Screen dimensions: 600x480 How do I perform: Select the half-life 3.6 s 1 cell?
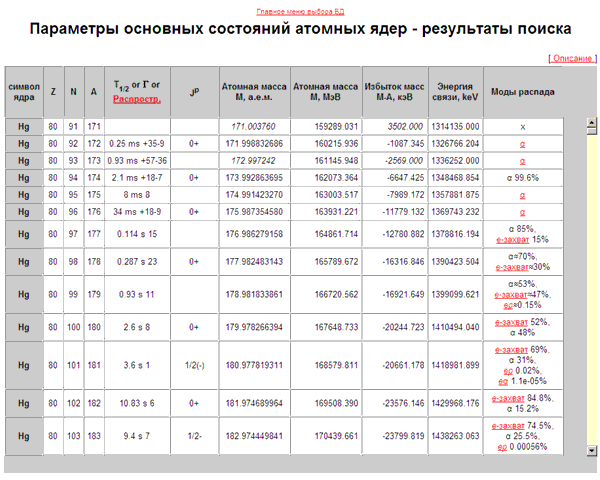click(137, 365)
